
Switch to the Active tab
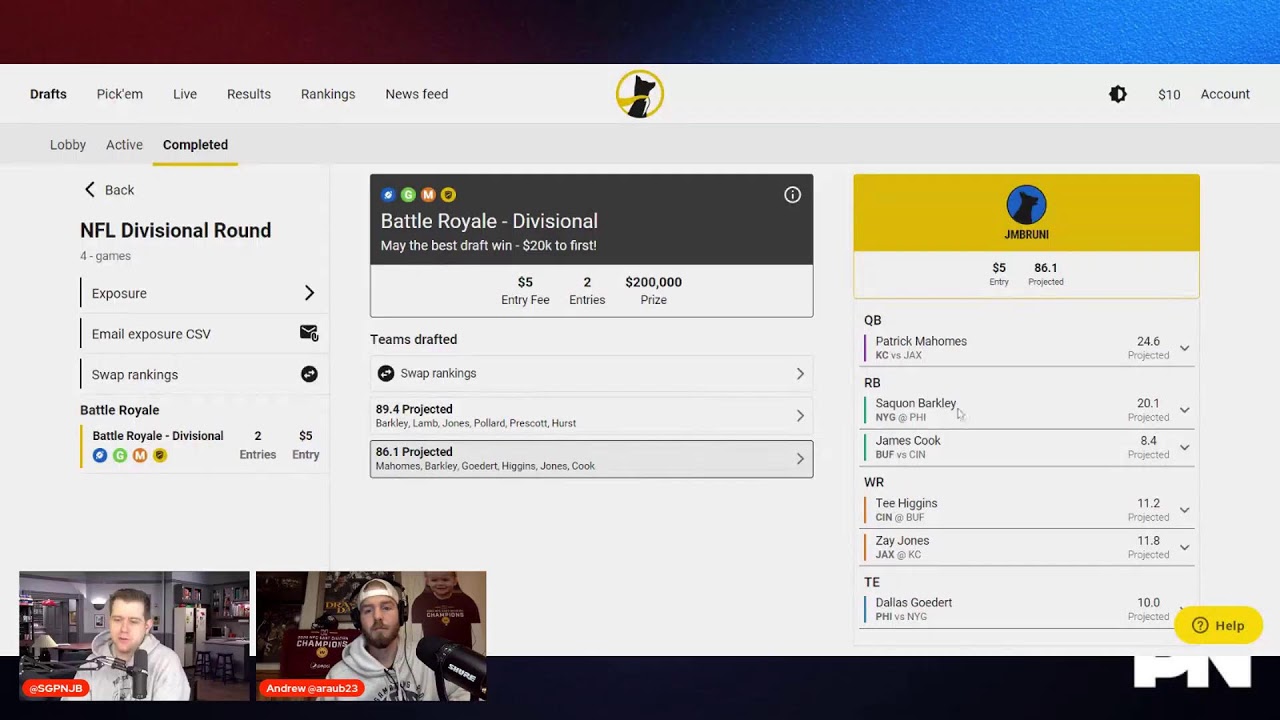[x=124, y=145]
